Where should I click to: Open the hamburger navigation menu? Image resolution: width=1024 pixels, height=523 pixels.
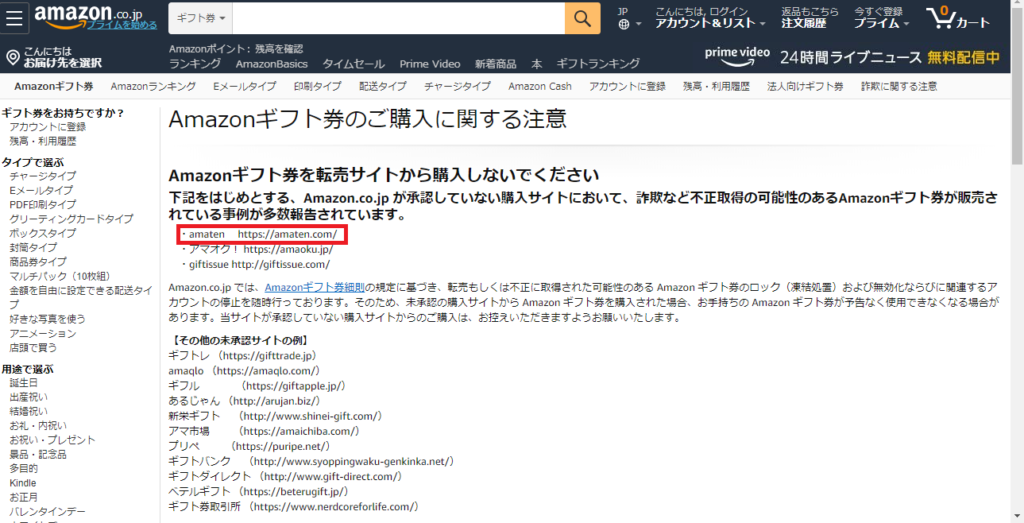click(x=14, y=18)
